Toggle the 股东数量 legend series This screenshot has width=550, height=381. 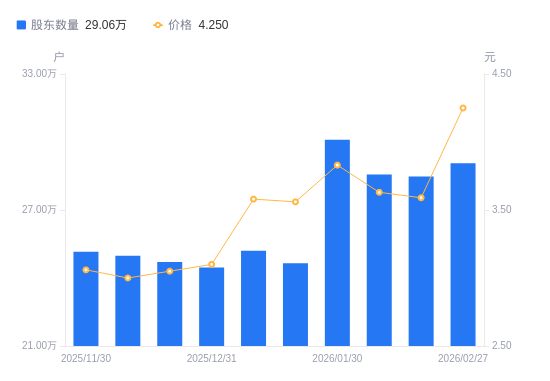coord(47,25)
